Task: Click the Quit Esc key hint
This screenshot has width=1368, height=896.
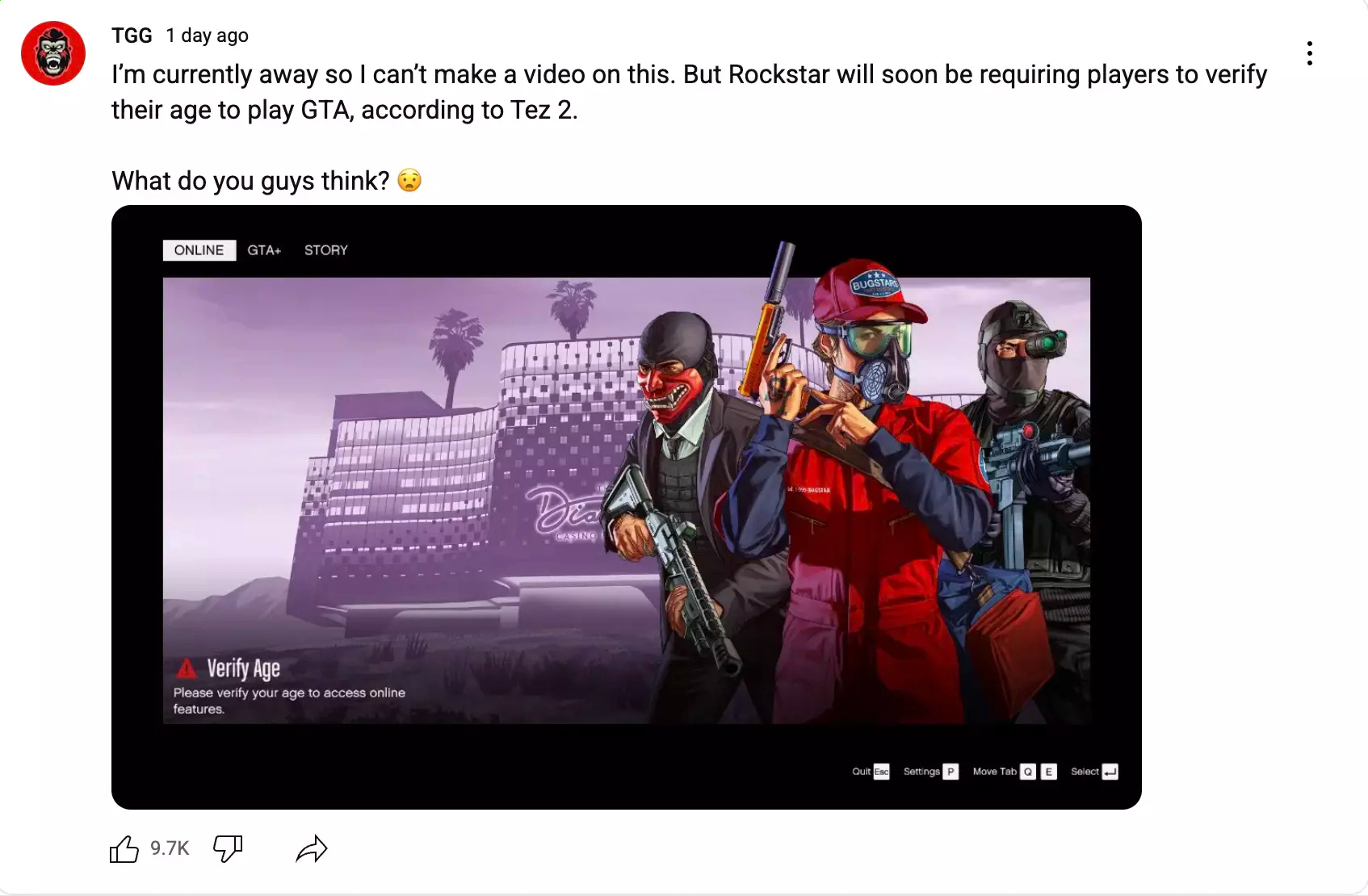Action: (x=871, y=772)
